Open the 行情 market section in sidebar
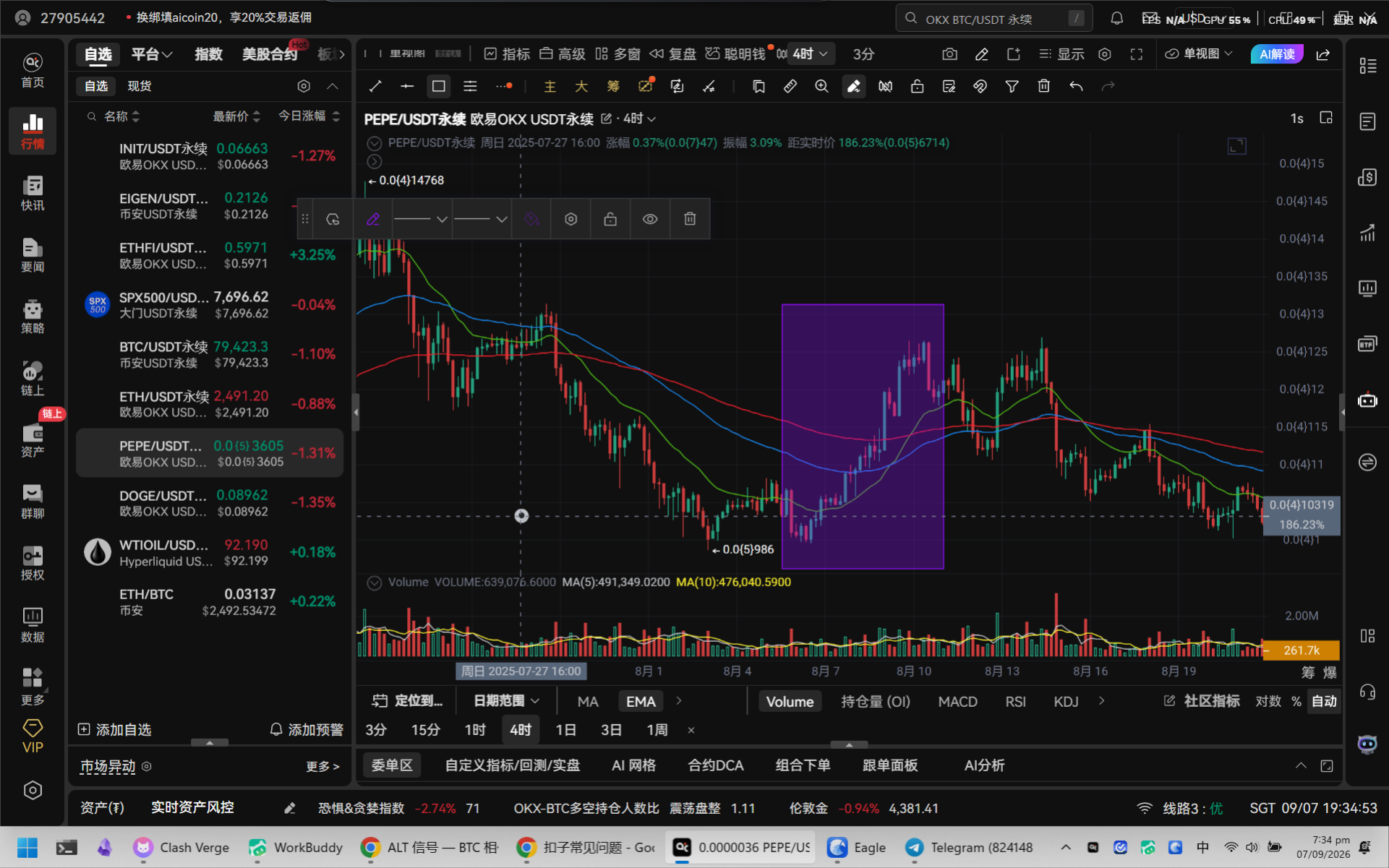The width and height of the screenshot is (1389, 868). [33, 131]
